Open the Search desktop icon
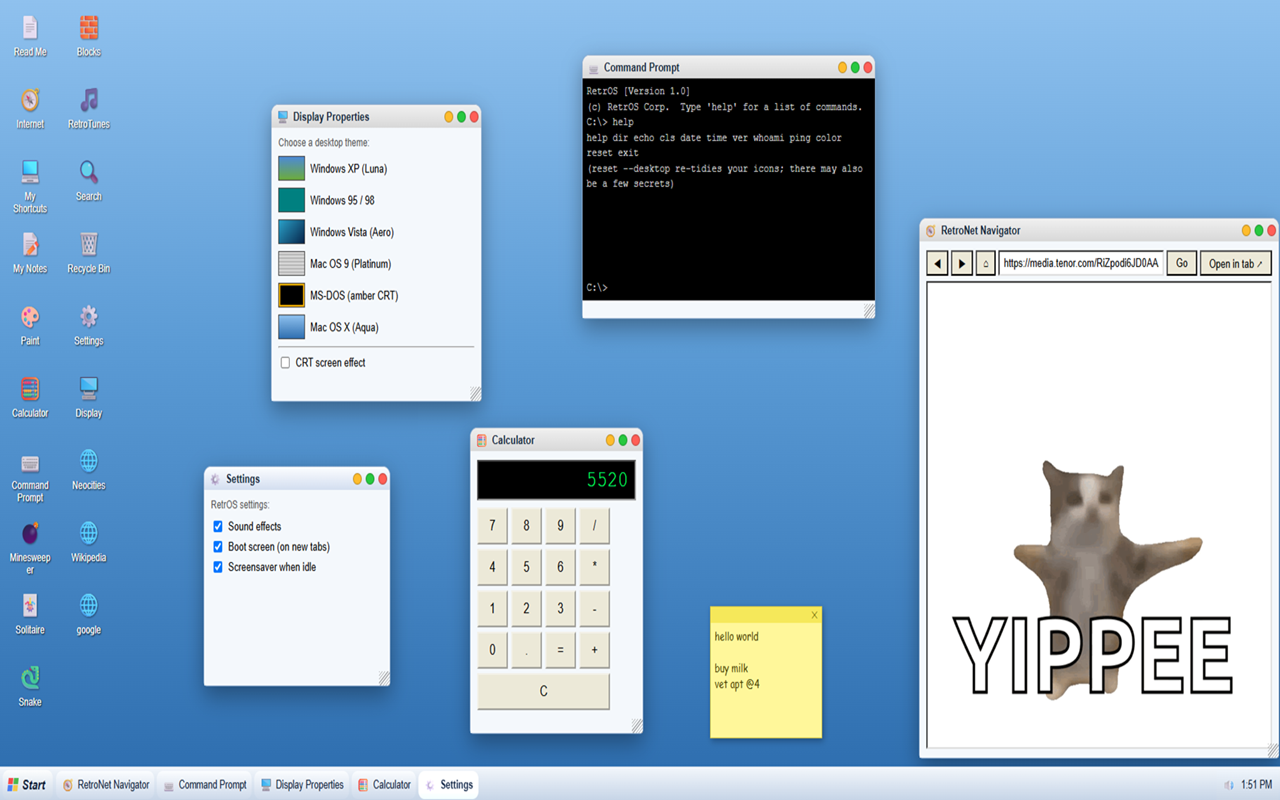 pyautogui.click(x=89, y=180)
